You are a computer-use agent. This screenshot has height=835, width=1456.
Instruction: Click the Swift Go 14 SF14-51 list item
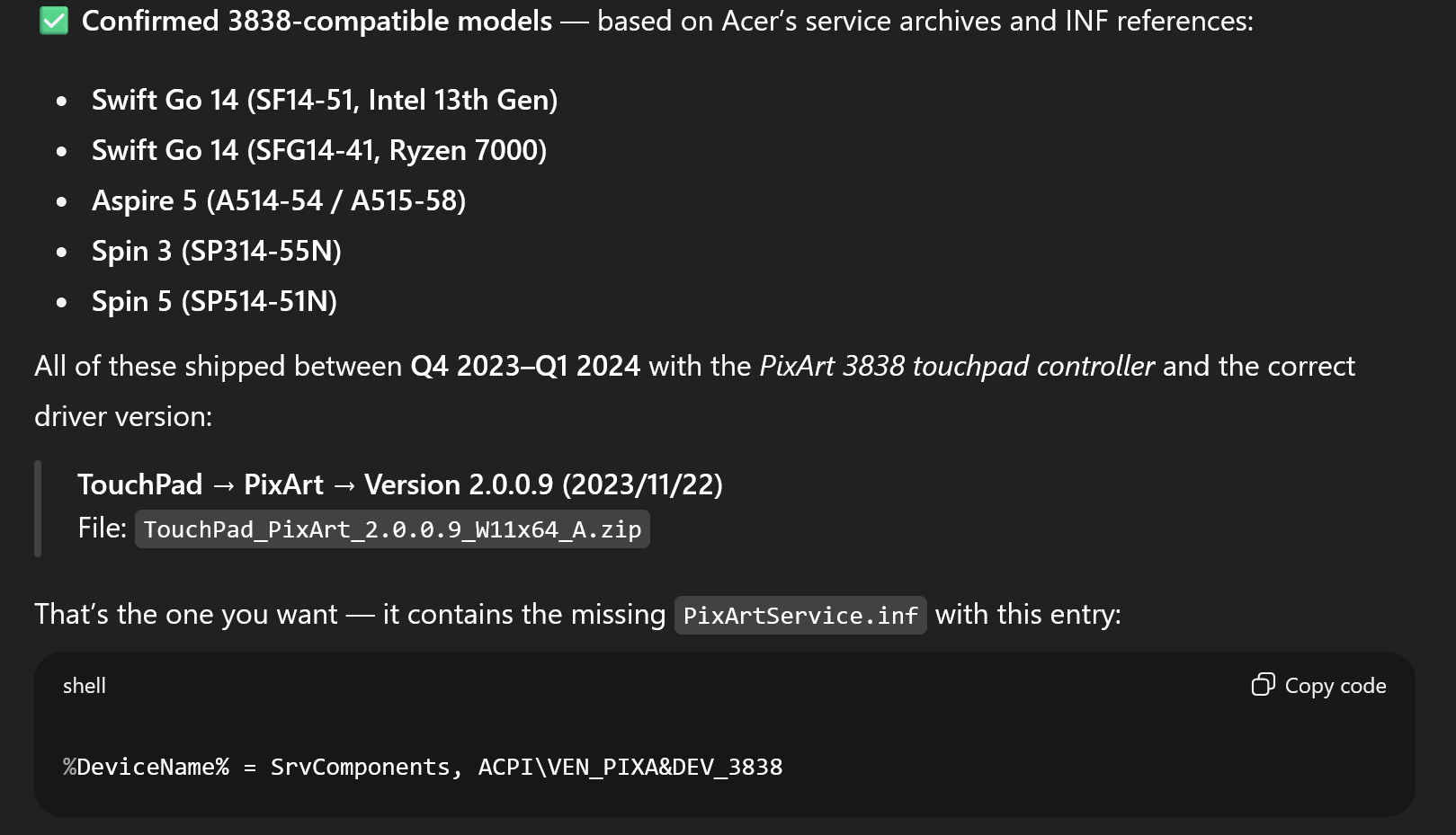tap(325, 100)
